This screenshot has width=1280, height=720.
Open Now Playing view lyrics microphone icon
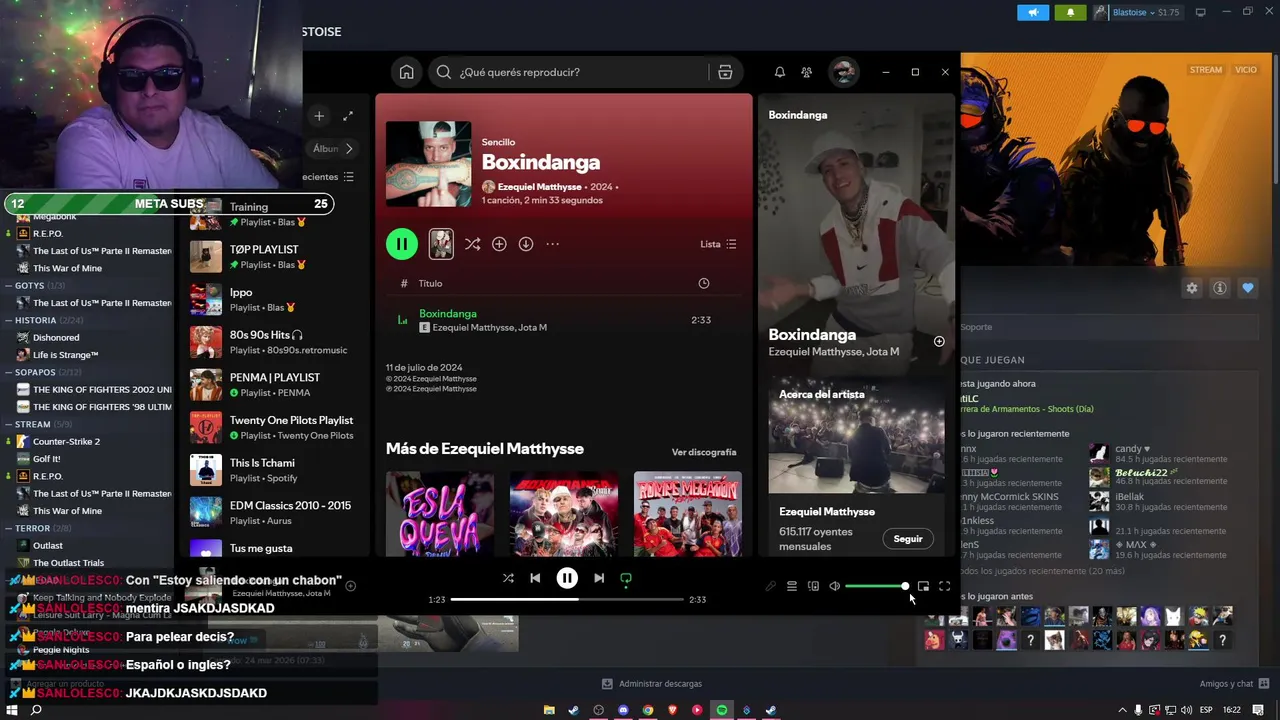[x=770, y=586]
